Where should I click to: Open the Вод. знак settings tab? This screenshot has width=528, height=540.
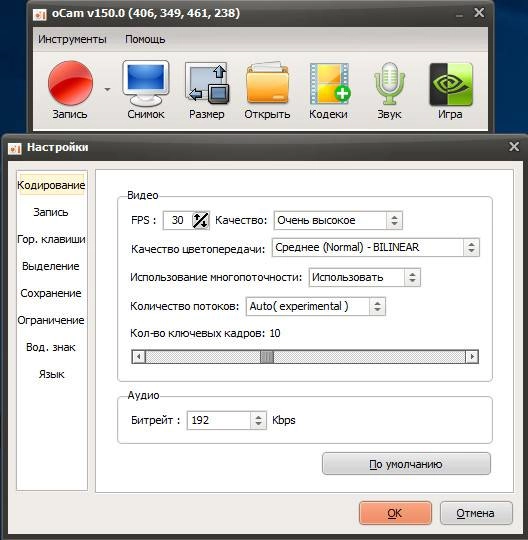[51, 347]
